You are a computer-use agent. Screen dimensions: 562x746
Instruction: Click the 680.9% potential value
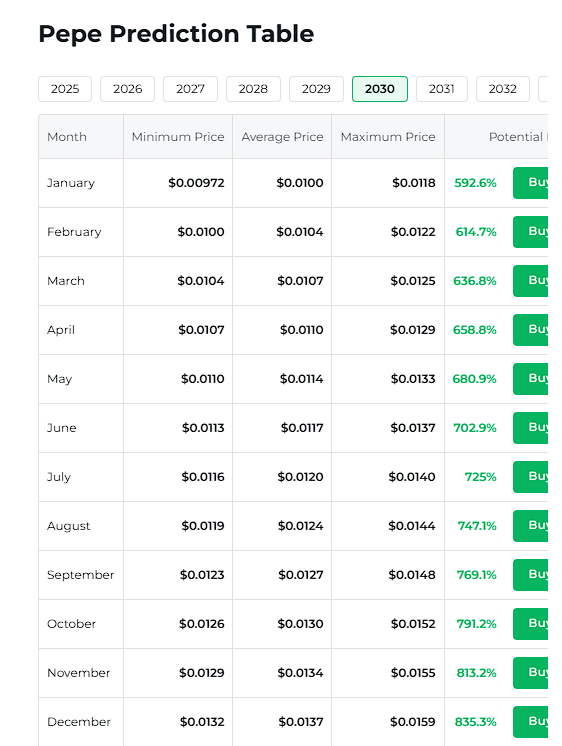coord(474,379)
